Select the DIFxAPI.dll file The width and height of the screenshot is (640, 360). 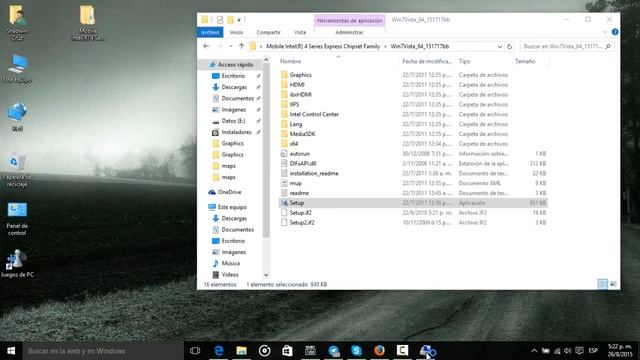[303, 163]
